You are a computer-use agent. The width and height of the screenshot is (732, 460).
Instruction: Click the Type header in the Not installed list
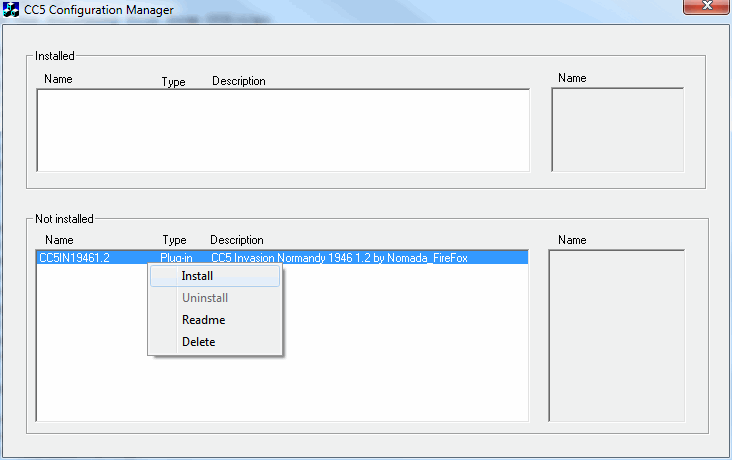[x=174, y=240]
